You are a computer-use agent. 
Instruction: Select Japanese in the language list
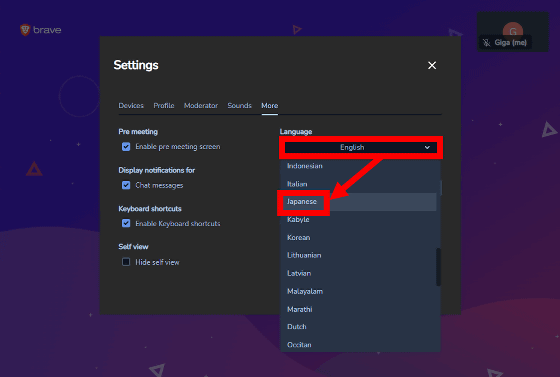click(x=358, y=202)
